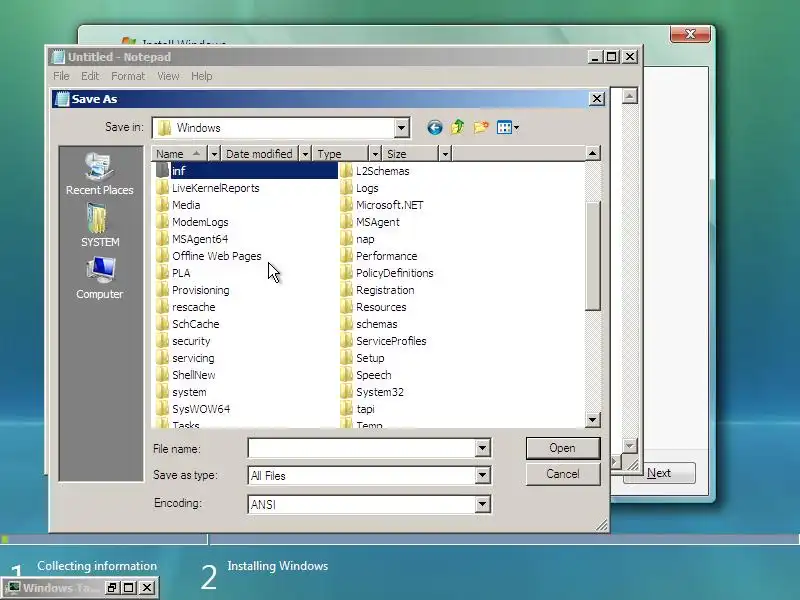Screen dimensions: 800x600
Task: Select the MSAgent64 folder
Action: (200, 239)
